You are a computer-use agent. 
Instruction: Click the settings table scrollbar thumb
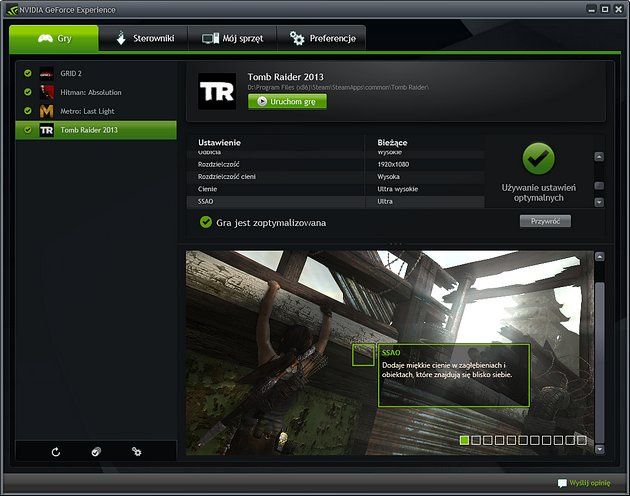coord(599,186)
